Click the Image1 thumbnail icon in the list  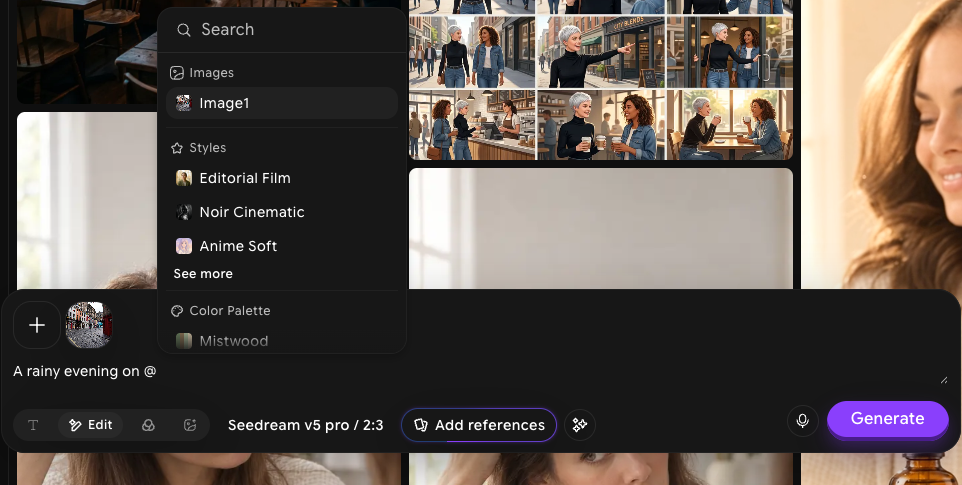[184, 103]
